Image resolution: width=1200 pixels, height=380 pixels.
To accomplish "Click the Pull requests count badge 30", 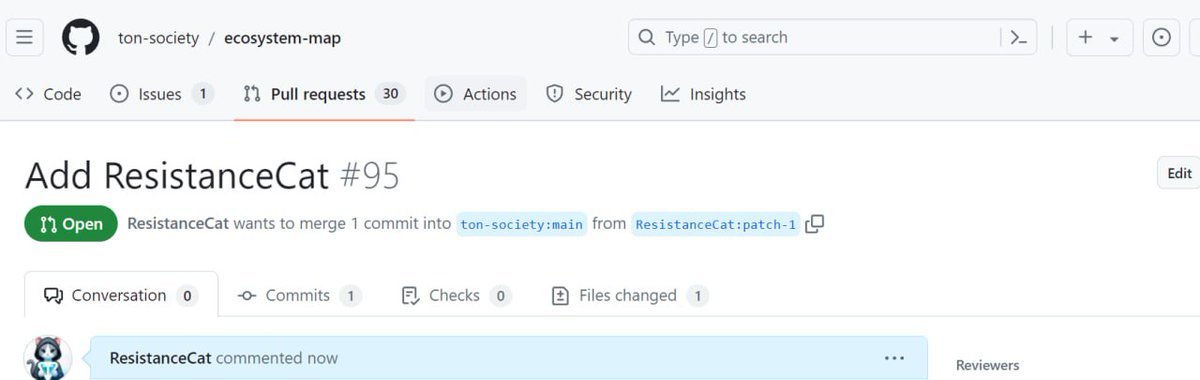I will (x=390, y=94).
